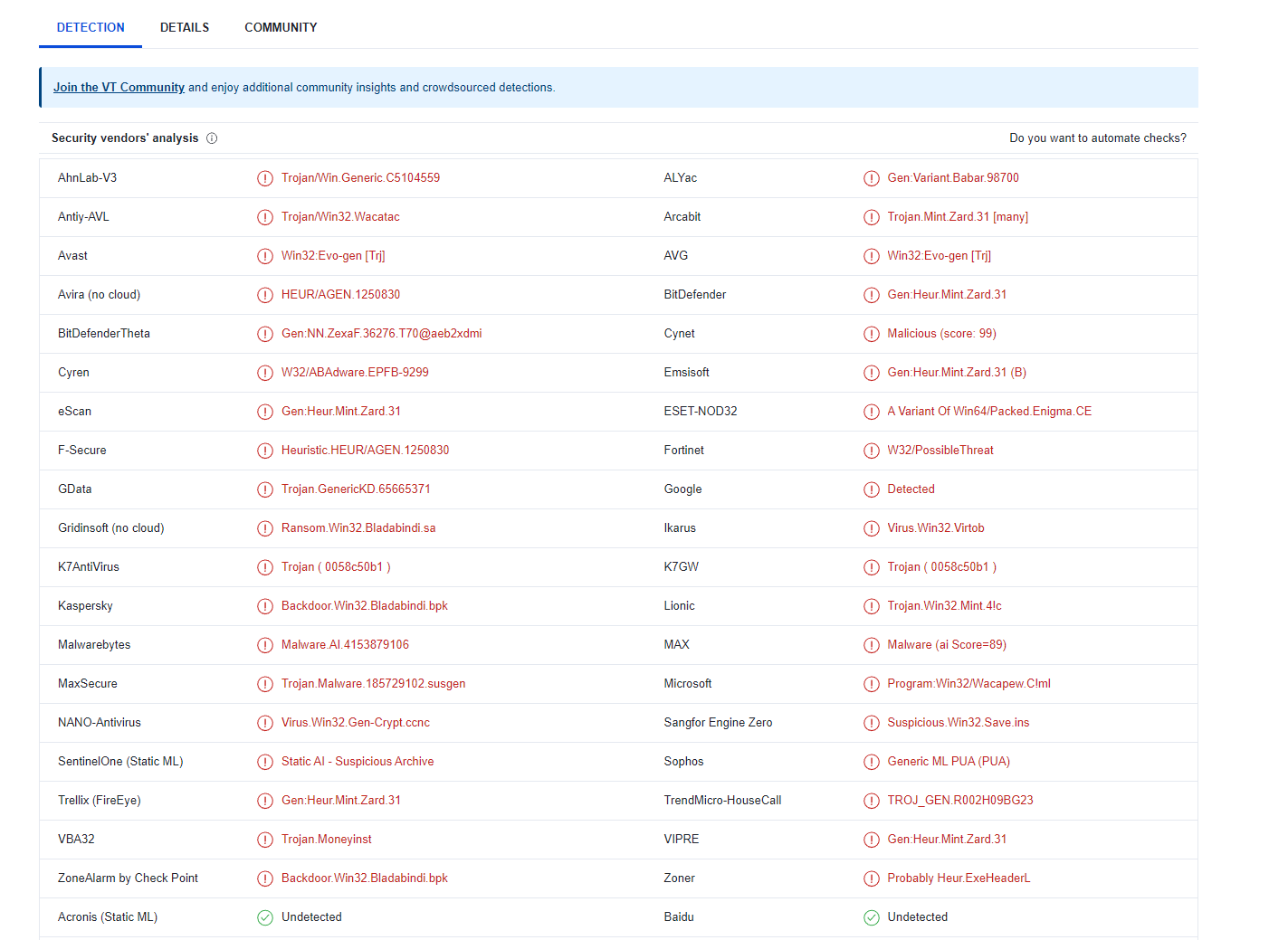1288x940 pixels.
Task: Click alert icon for ESET-NOD32 detection
Action: 872,412
